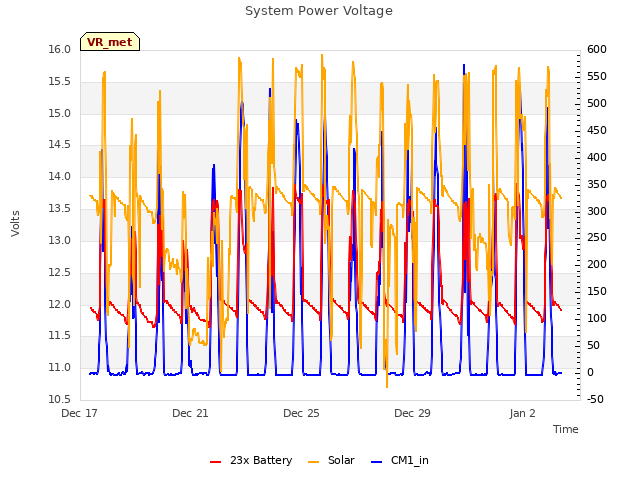Click the Dec 29 date tick label

tap(412, 413)
